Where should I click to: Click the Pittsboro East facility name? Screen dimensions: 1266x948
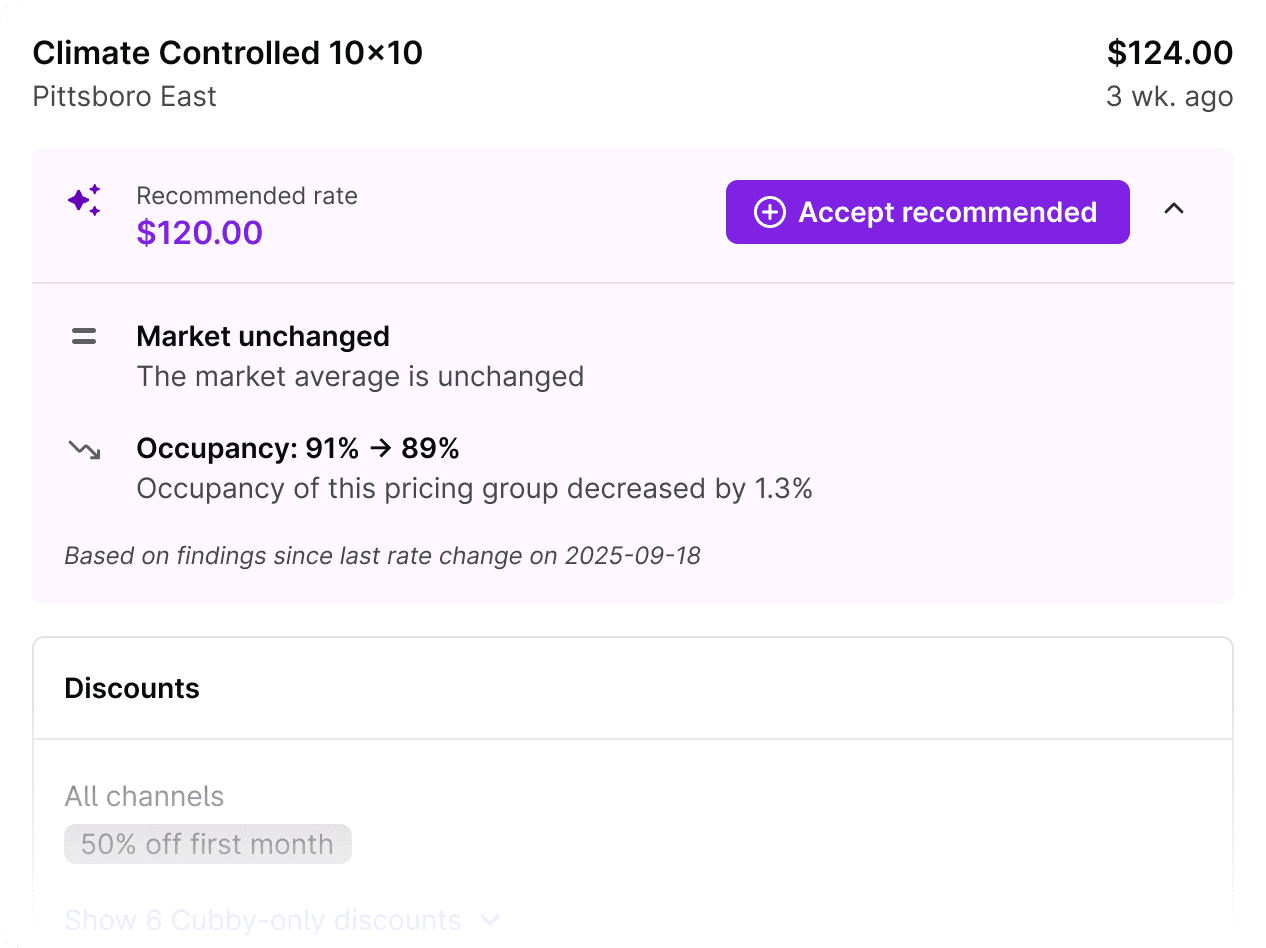tap(125, 97)
